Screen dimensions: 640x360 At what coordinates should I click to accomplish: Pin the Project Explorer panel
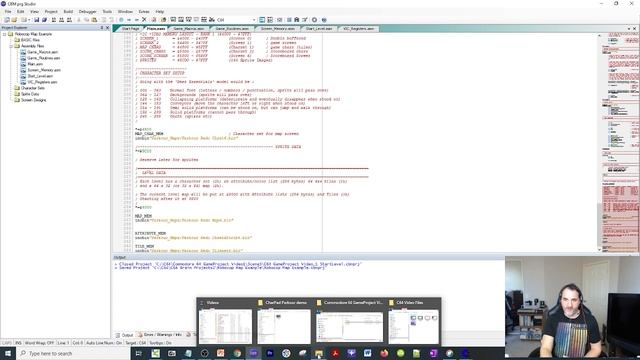point(102,28)
